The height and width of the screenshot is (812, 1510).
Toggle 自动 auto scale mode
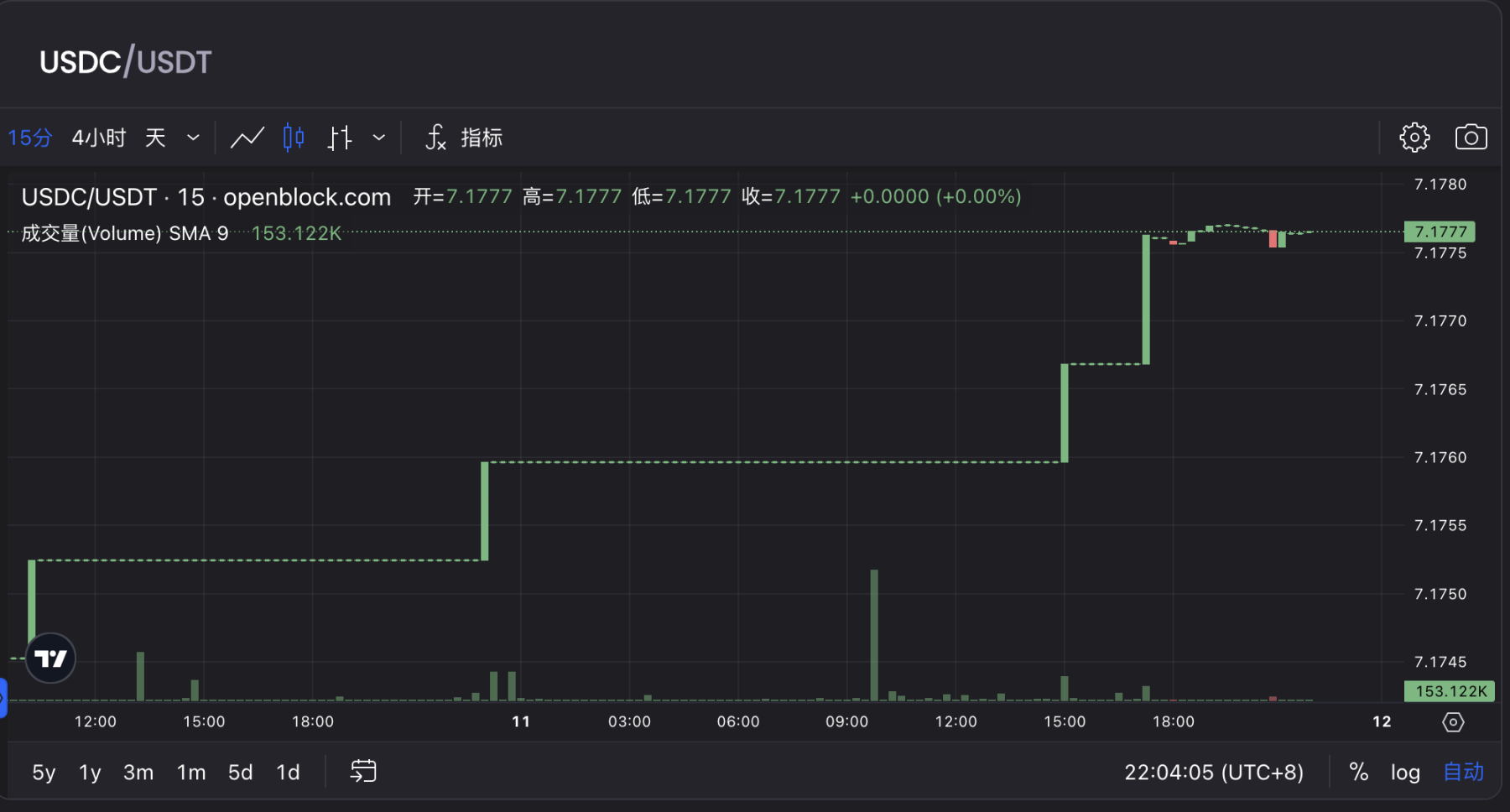(x=1463, y=772)
